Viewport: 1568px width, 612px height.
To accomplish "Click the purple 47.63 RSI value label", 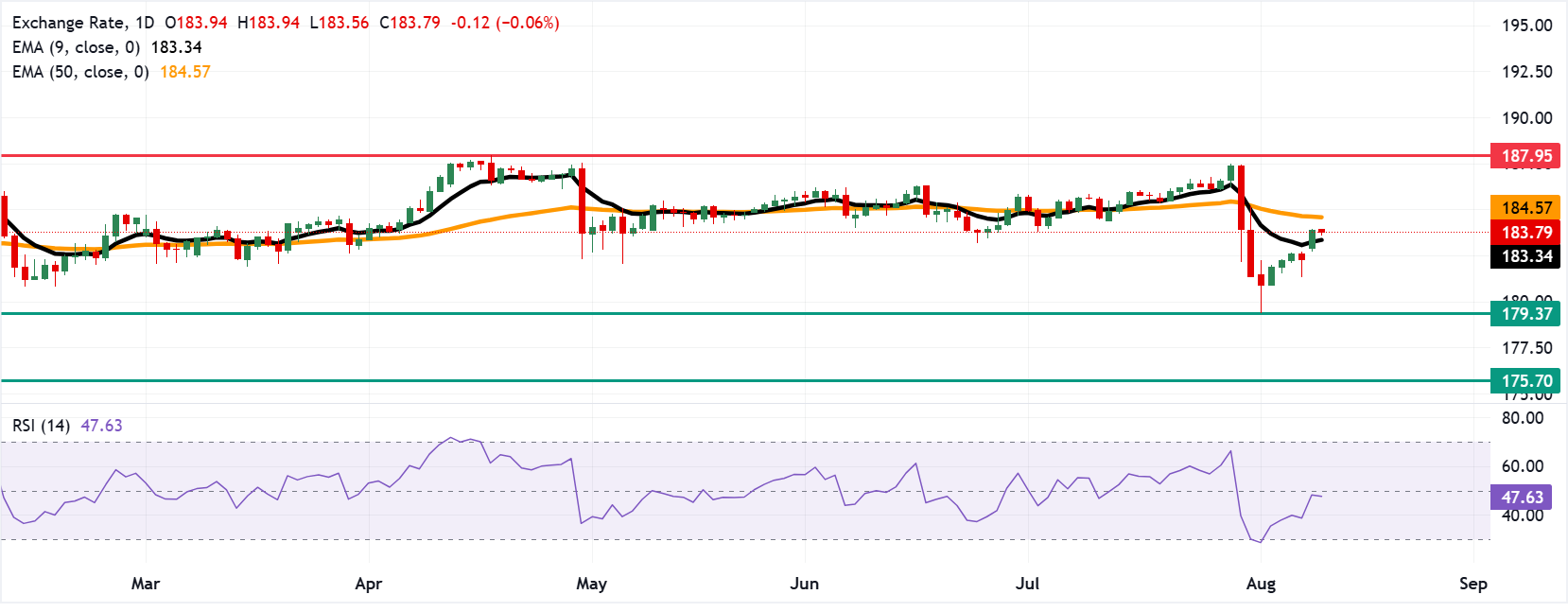I will (x=1522, y=498).
